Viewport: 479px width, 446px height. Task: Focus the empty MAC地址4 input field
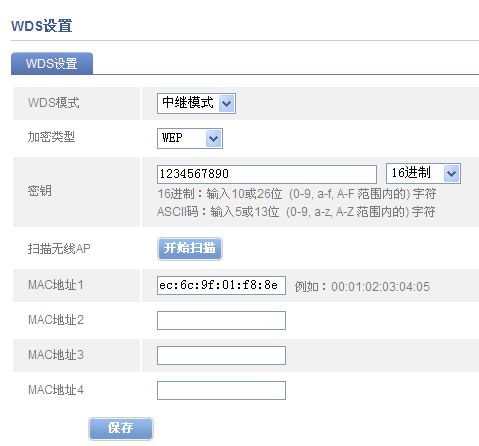point(221,390)
